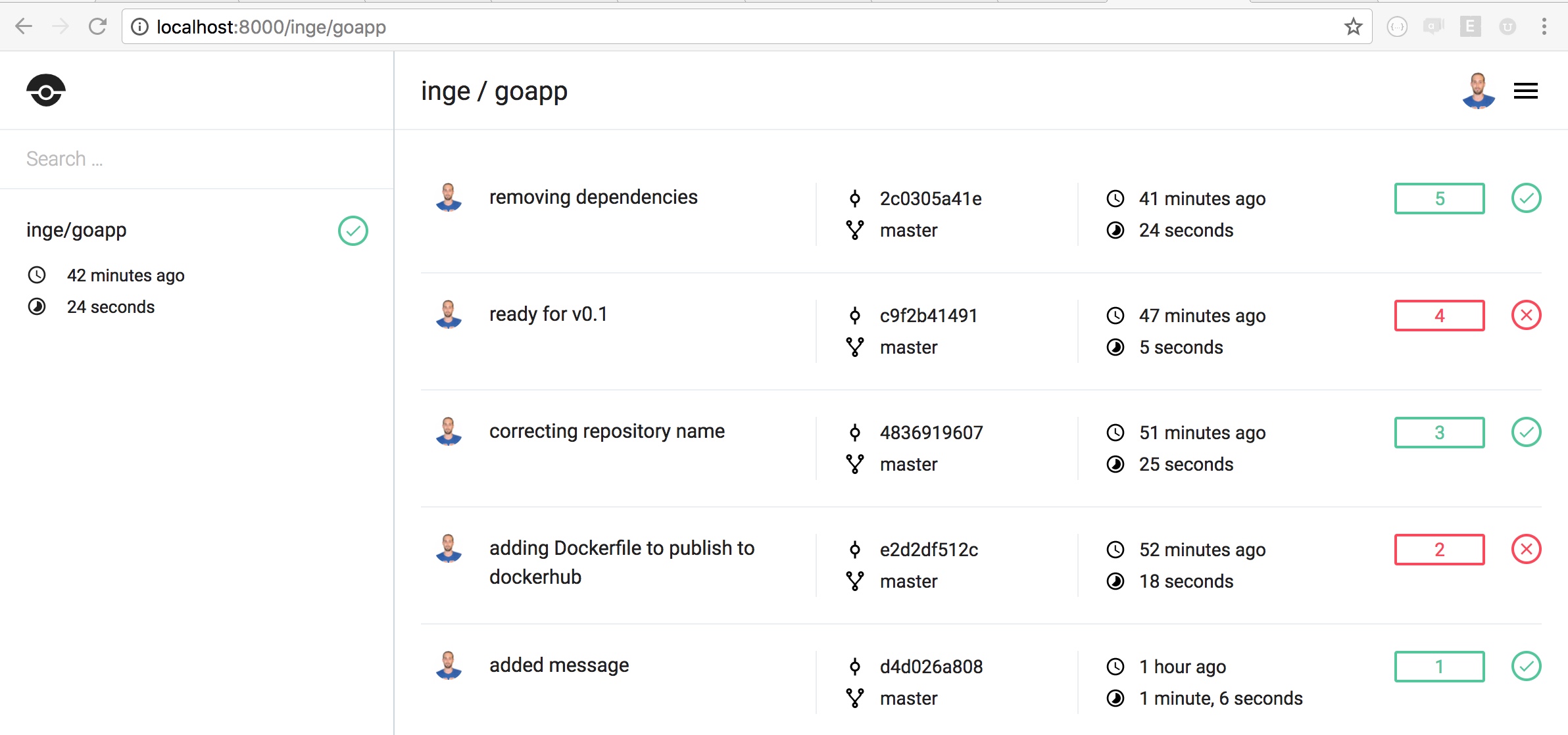
Task: Open the hamburger menu
Action: 1525,91
